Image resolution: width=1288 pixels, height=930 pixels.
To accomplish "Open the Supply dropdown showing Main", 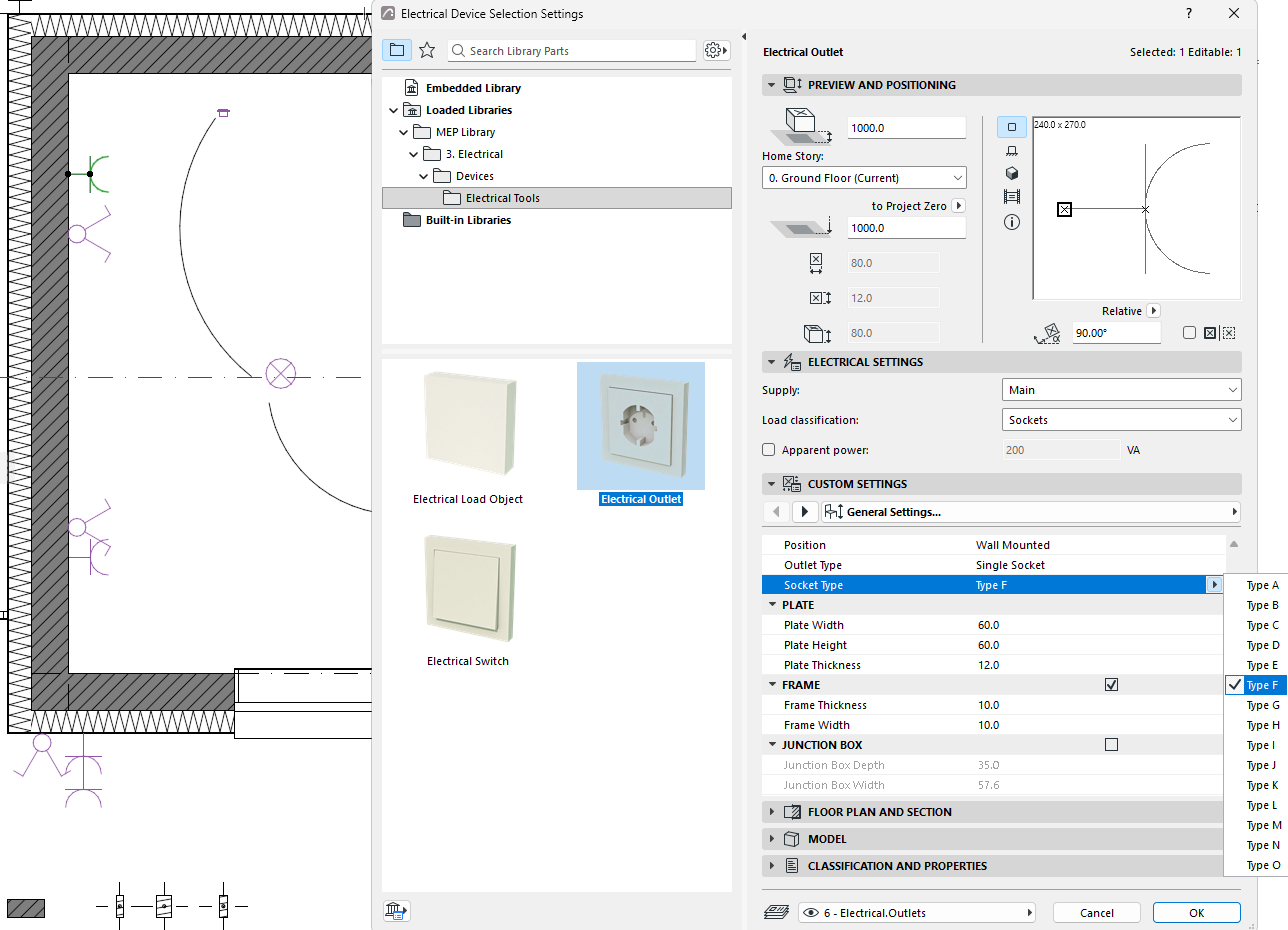I will [x=1121, y=390].
